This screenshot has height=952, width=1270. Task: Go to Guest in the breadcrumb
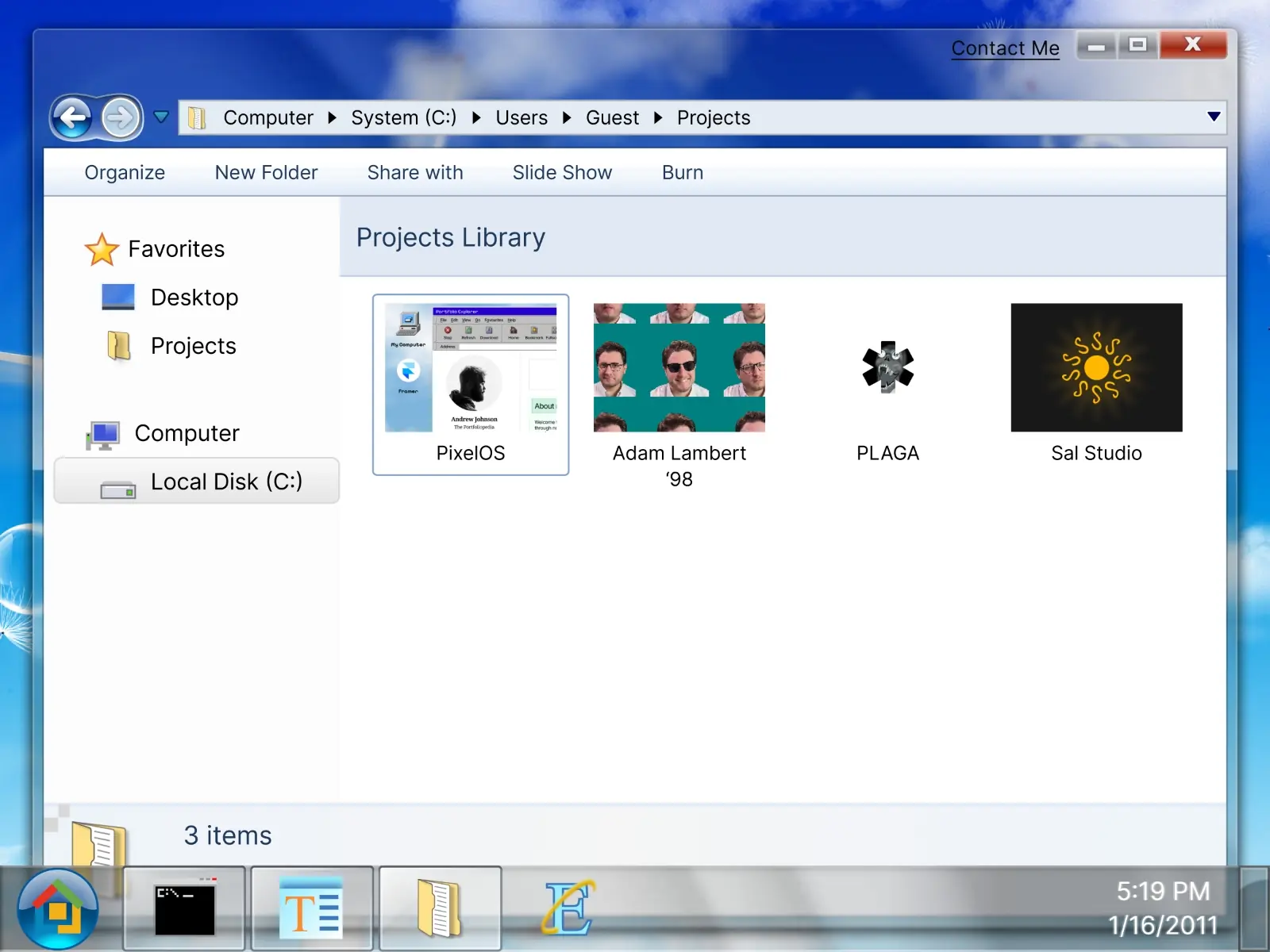coord(612,117)
